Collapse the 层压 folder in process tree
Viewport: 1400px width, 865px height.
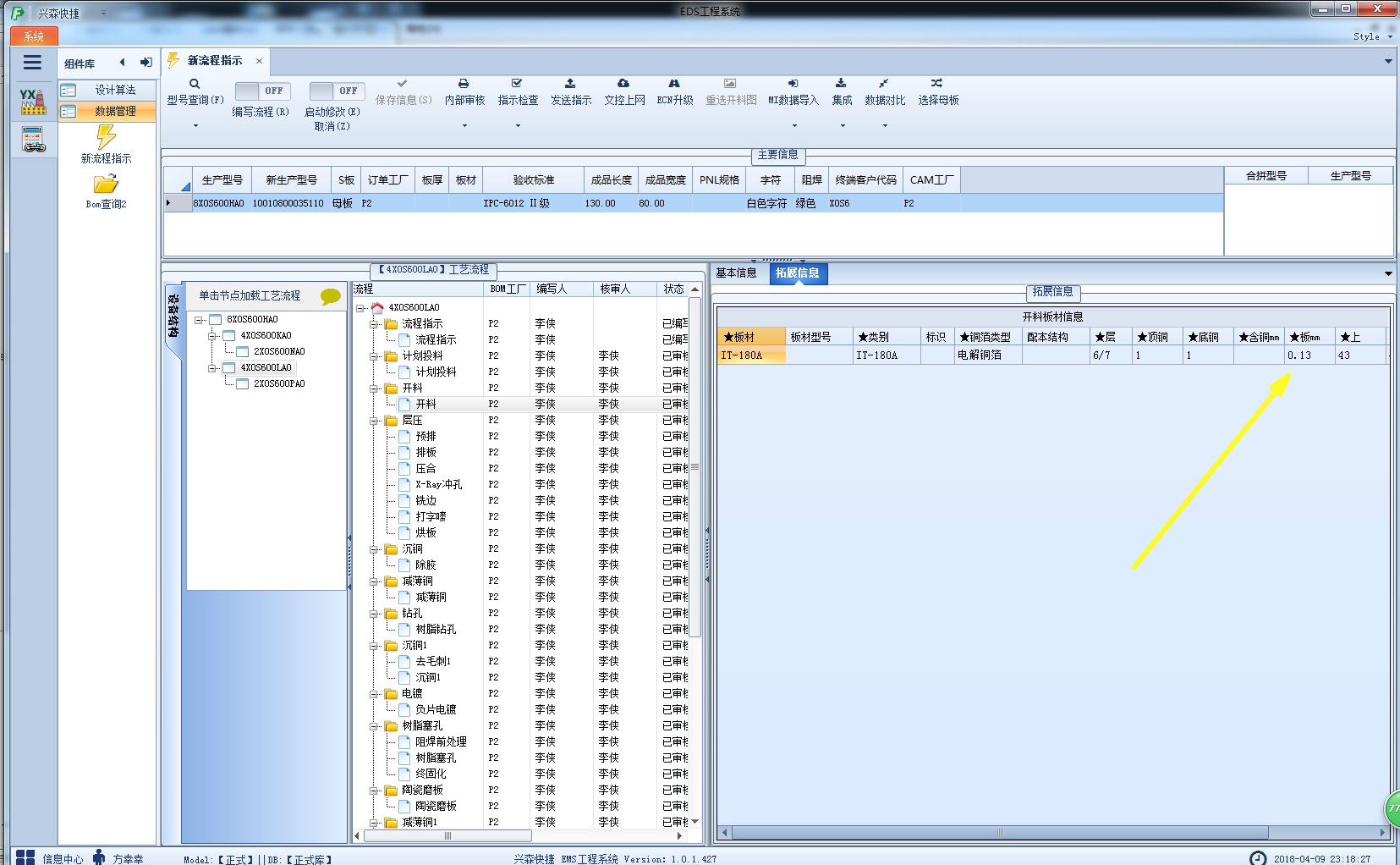tap(374, 421)
